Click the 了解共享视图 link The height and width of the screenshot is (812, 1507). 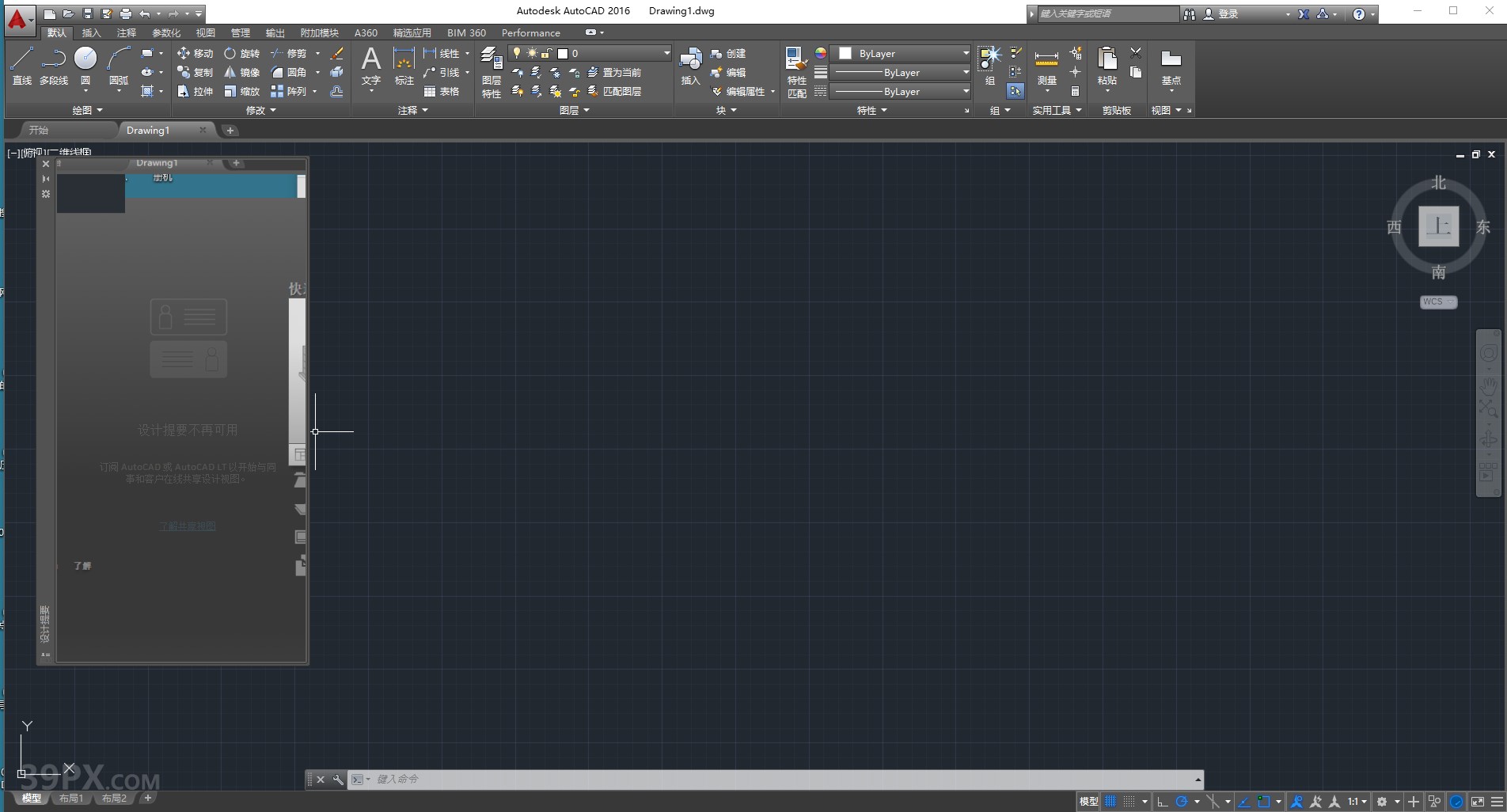point(187,526)
